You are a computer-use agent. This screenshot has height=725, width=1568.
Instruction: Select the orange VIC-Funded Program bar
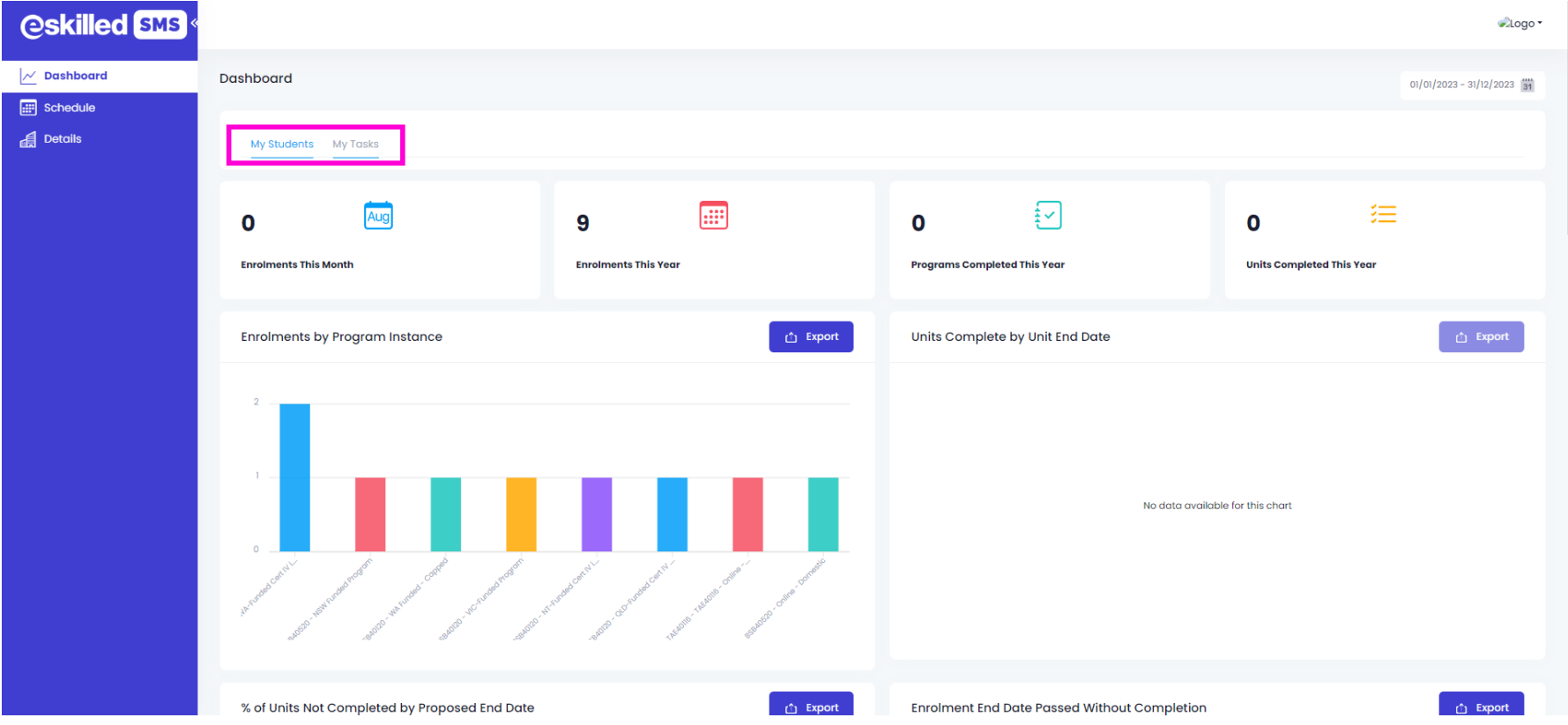click(521, 514)
